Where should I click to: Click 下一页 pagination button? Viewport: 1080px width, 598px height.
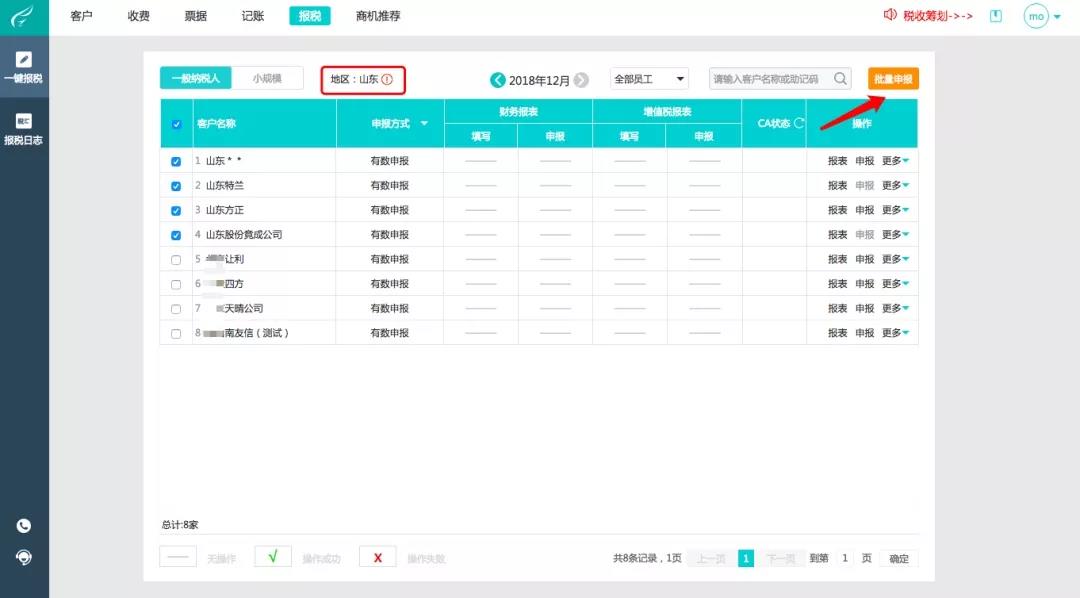pyautogui.click(x=781, y=558)
